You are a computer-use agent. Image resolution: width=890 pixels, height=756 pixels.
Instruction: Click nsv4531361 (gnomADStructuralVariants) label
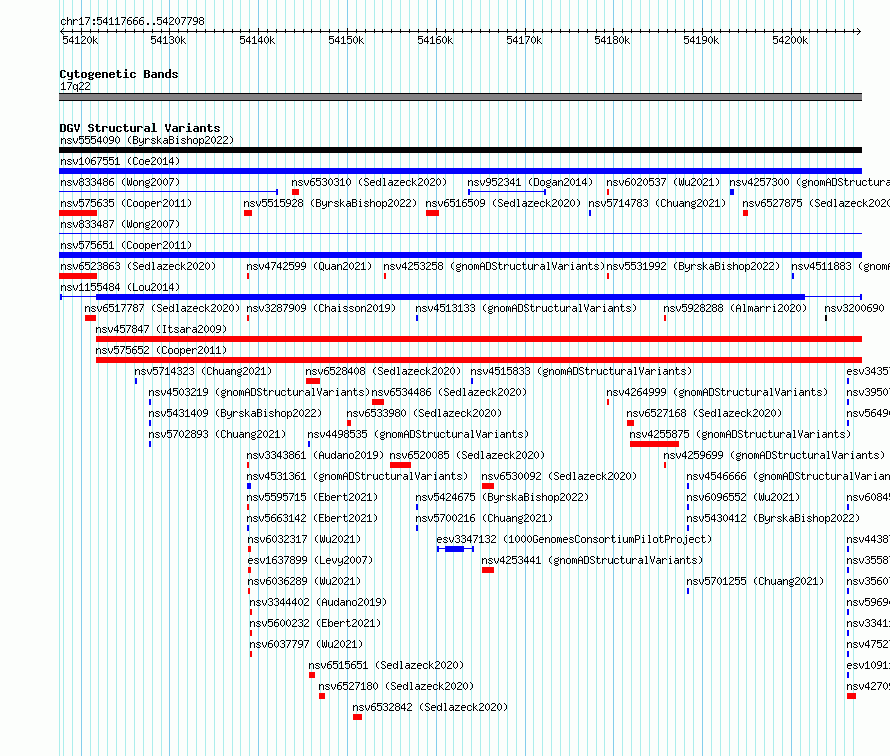357,476
